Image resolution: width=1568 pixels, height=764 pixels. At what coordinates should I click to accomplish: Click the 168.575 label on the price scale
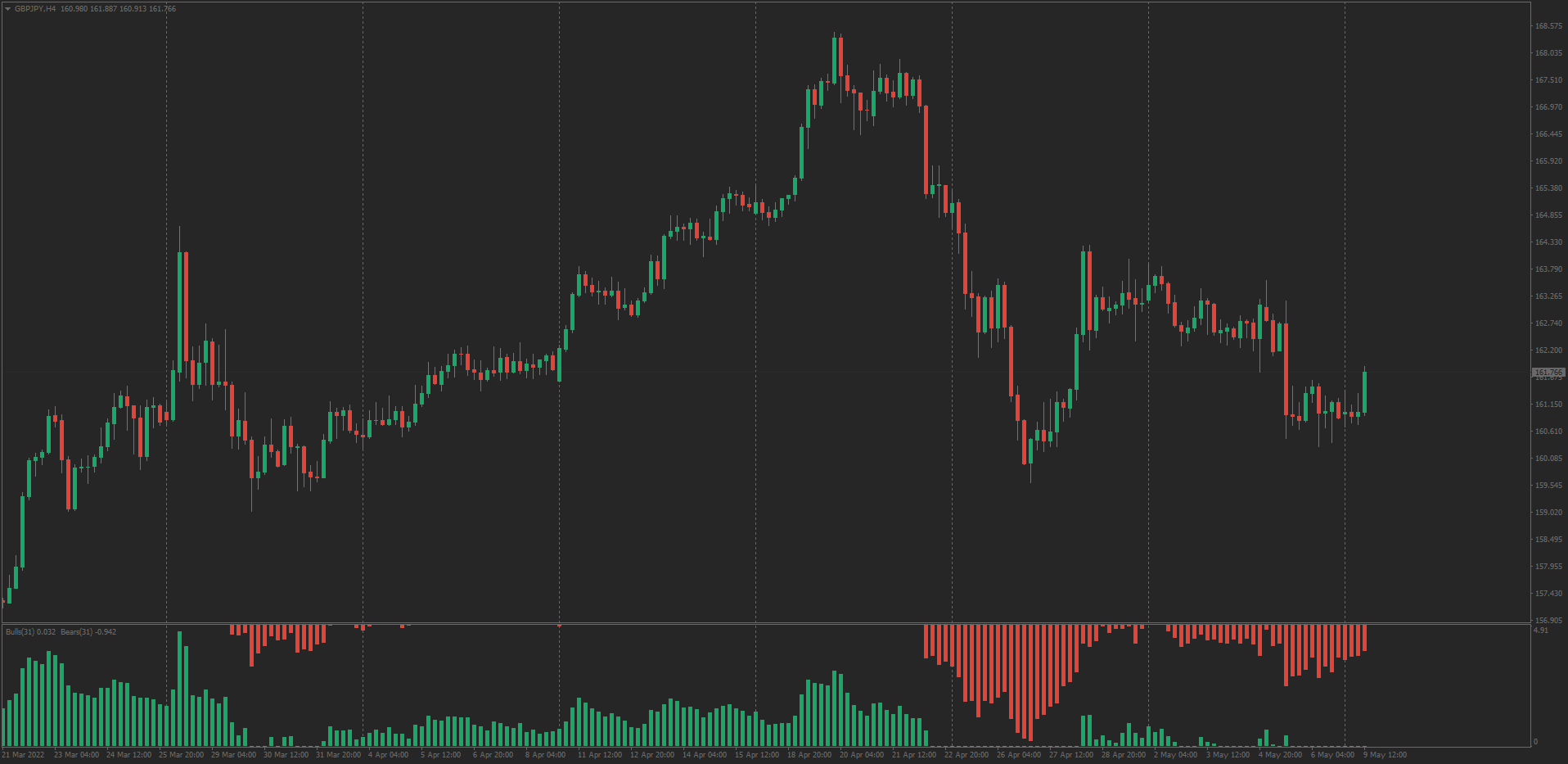pyautogui.click(x=1548, y=26)
